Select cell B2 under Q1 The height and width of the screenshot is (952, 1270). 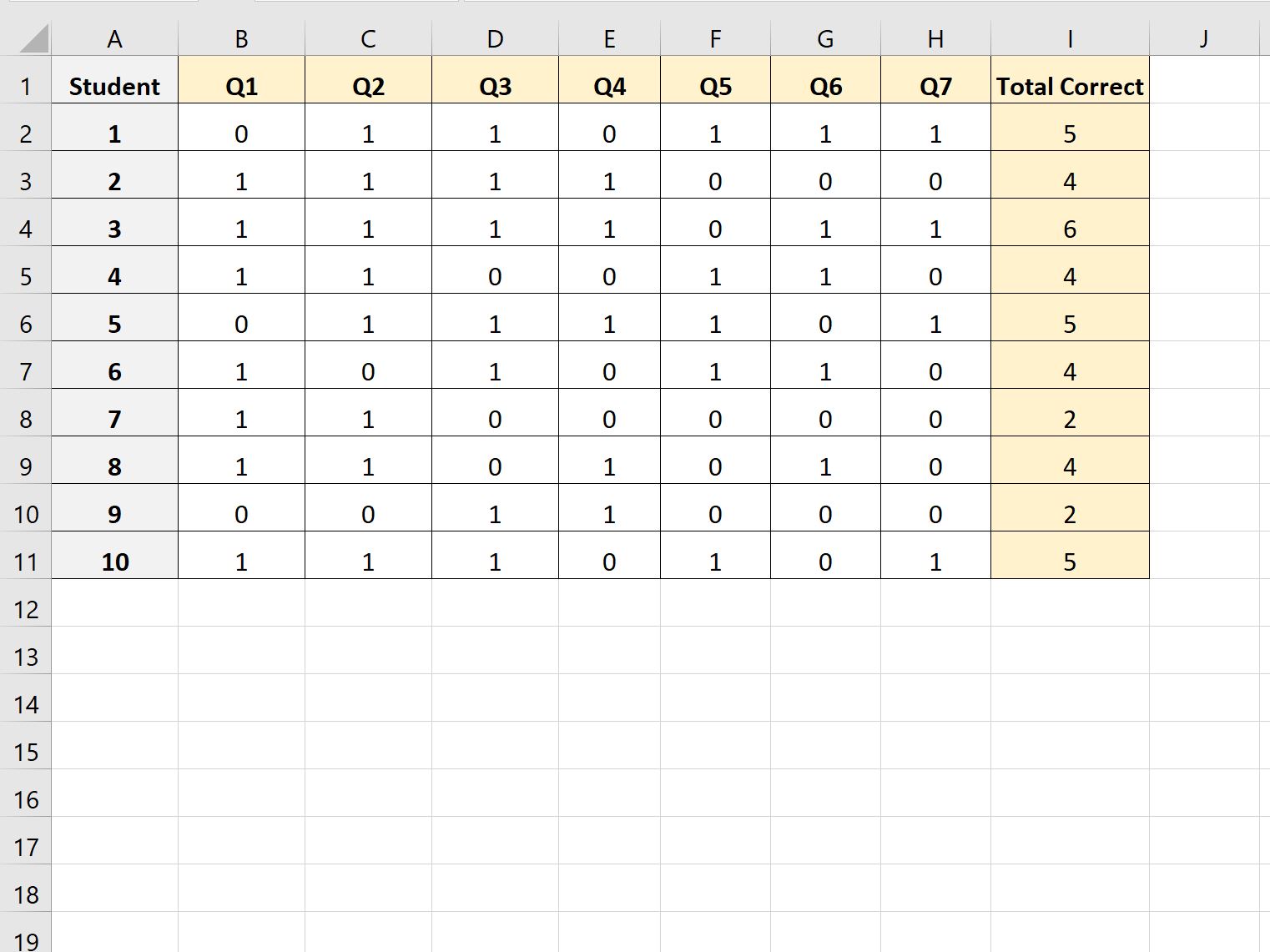(241, 134)
